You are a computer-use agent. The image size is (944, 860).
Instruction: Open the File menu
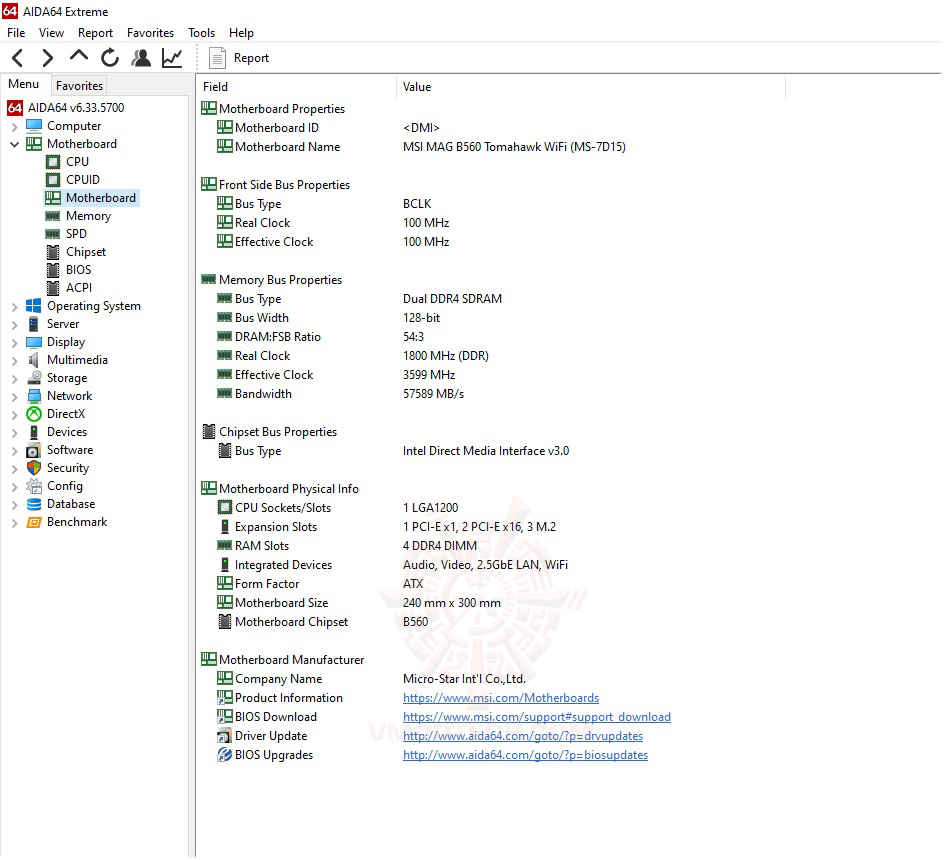click(16, 33)
